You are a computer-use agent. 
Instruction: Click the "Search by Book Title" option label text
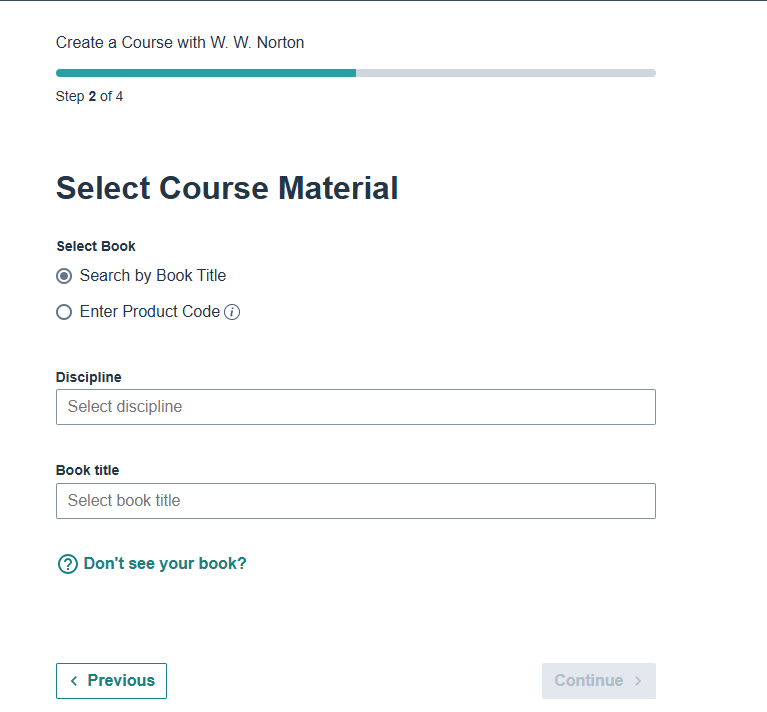[153, 276]
